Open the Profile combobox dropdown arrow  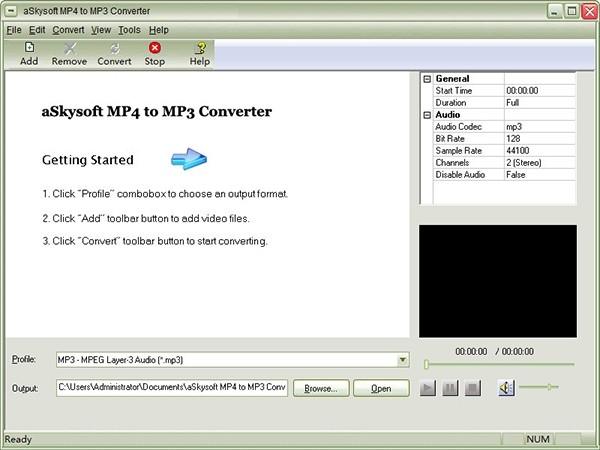point(403,360)
